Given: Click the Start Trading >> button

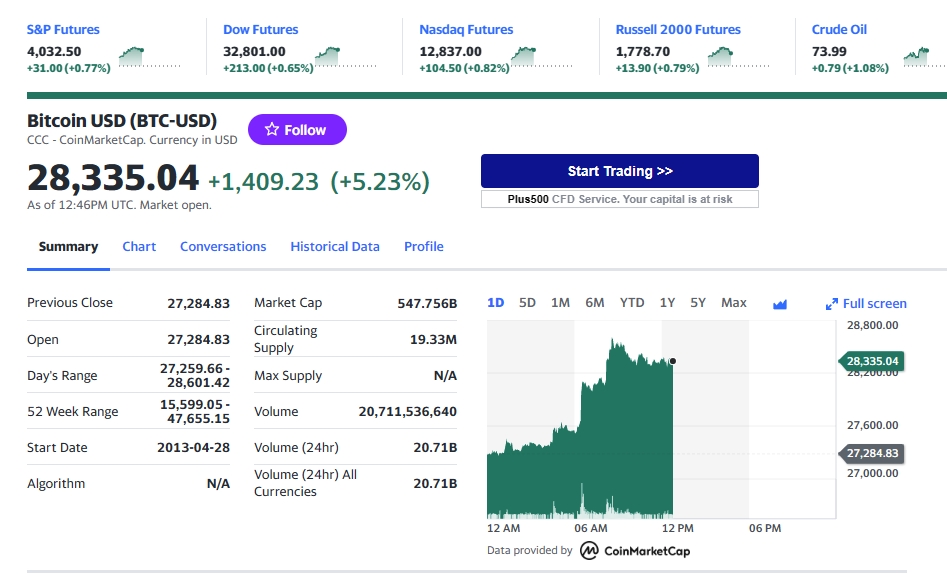Looking at the screenshot, I should pyautogui.click(x=620, y=171).
